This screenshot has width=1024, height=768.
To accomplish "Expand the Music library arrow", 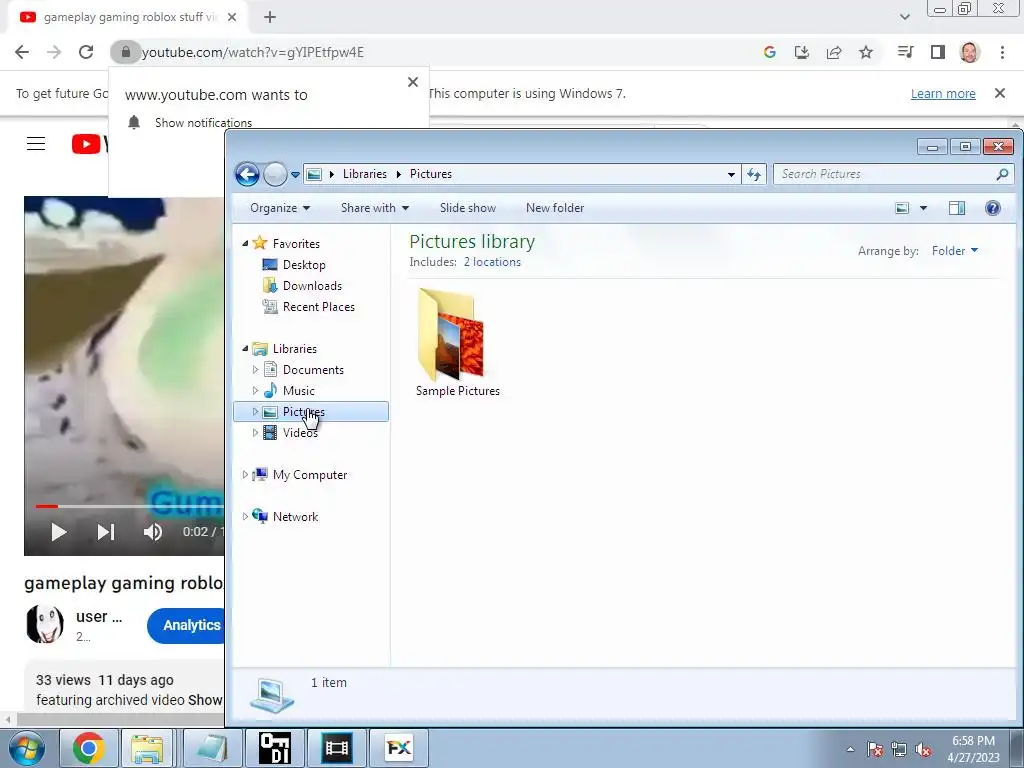I will tap(255, 391).
